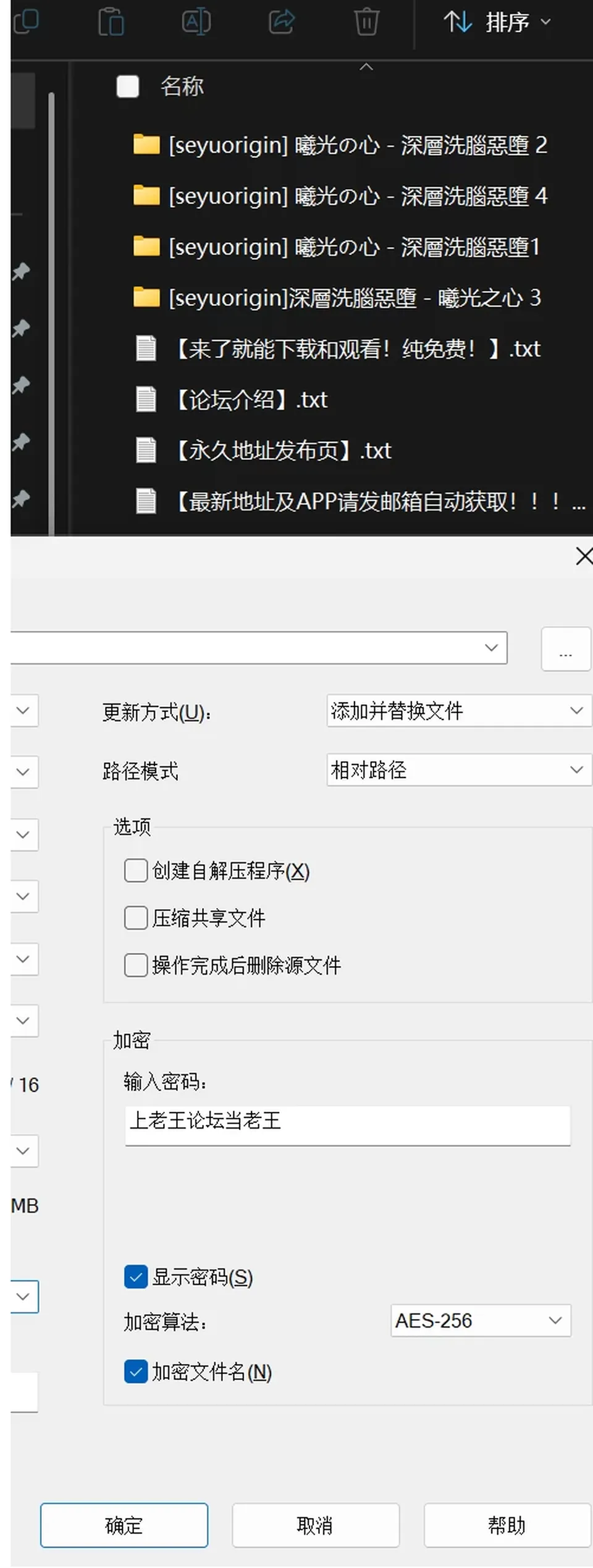Uncheck 加密文件名(N) checkbox
593x1568 pixels.
coord(136,1371)
